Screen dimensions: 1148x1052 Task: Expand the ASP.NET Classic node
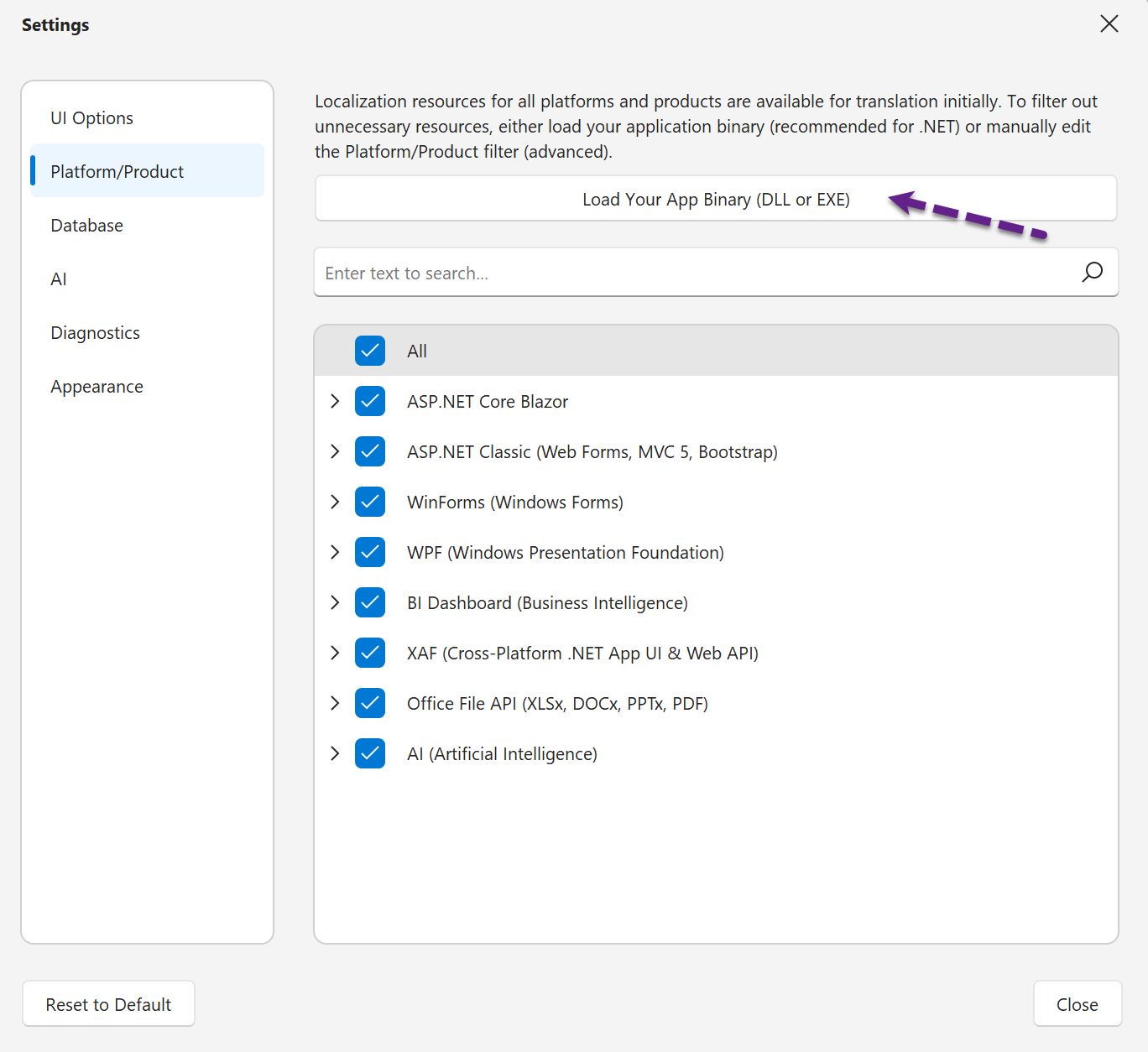click(x=335, y=451)
